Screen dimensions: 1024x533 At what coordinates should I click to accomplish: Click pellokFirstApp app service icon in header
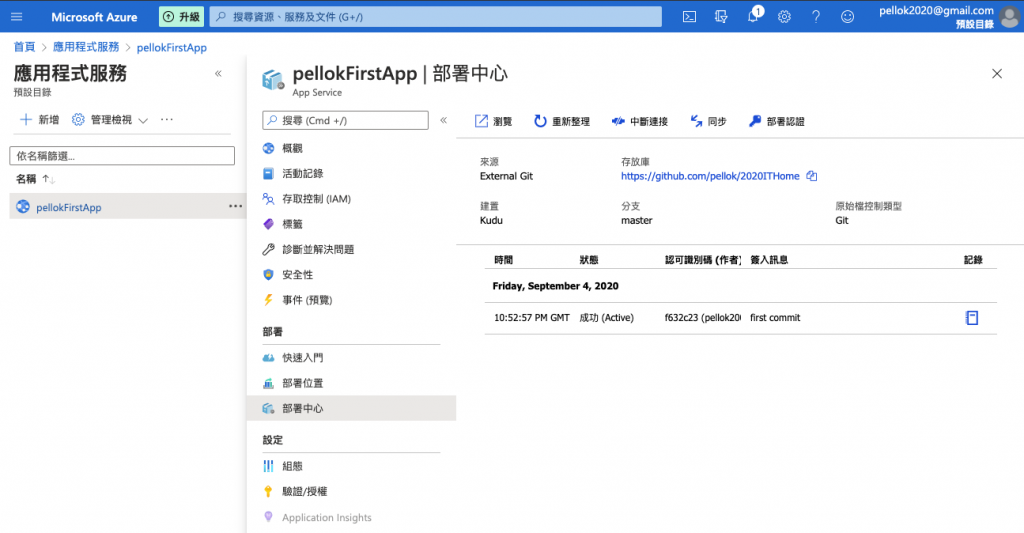pos(273,80)
